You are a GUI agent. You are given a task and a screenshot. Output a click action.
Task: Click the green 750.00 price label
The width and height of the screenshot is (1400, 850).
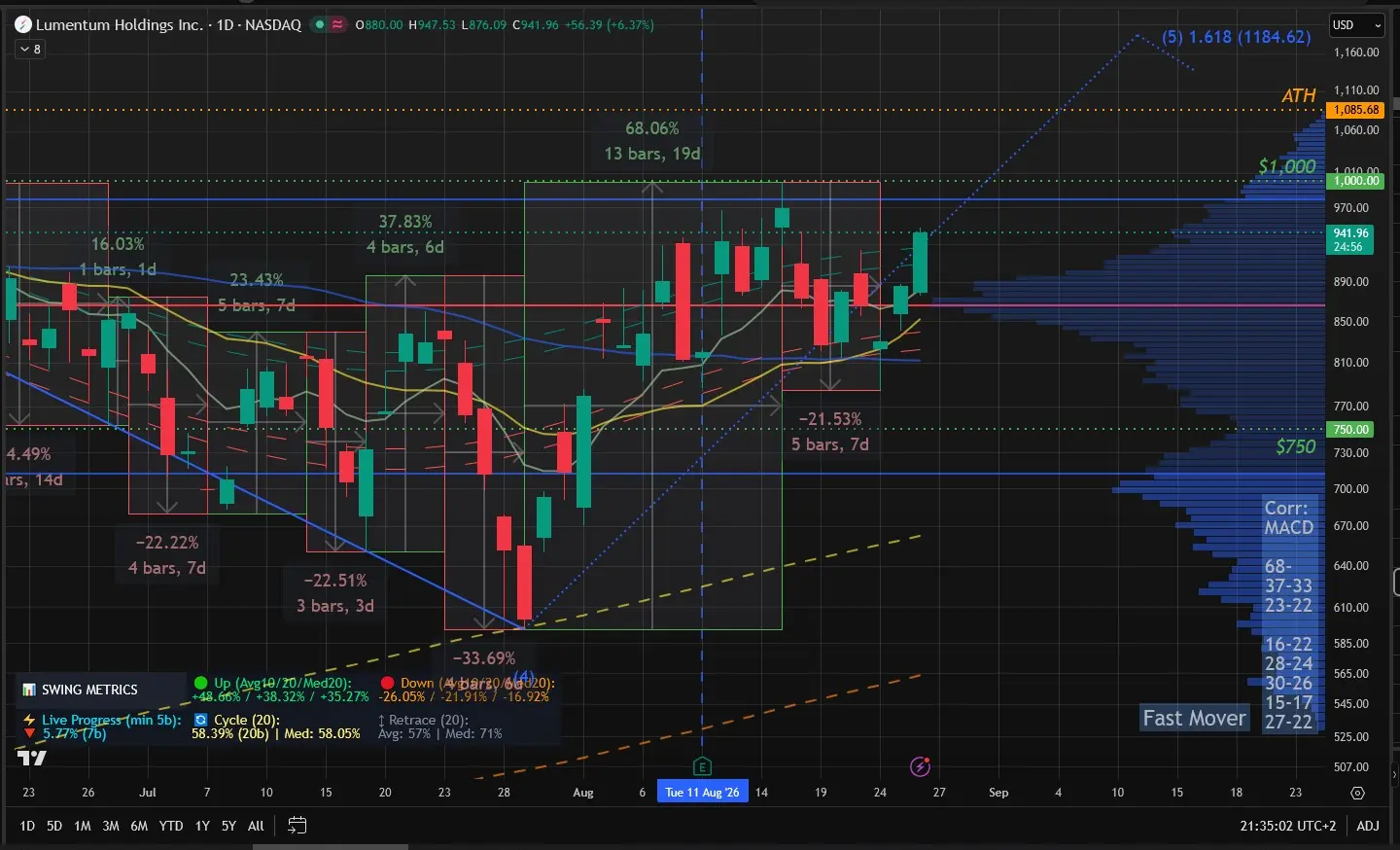pos(1351,429)
